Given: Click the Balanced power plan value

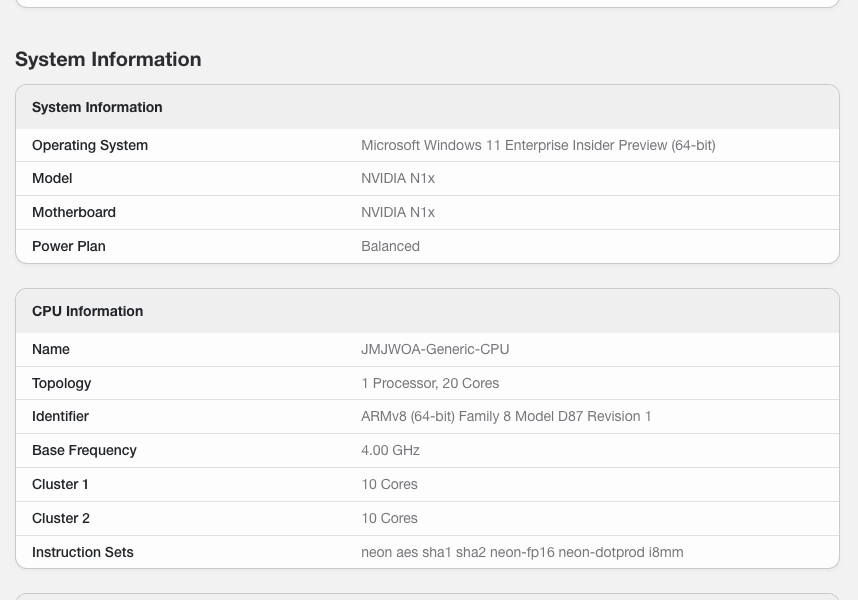Looking at the screenshot, I should [390, 246].
